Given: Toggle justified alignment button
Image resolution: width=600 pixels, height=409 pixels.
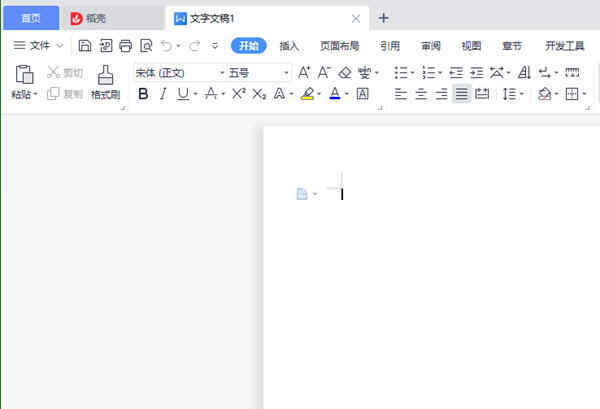Looking at the screenshot, I should 461,94.
